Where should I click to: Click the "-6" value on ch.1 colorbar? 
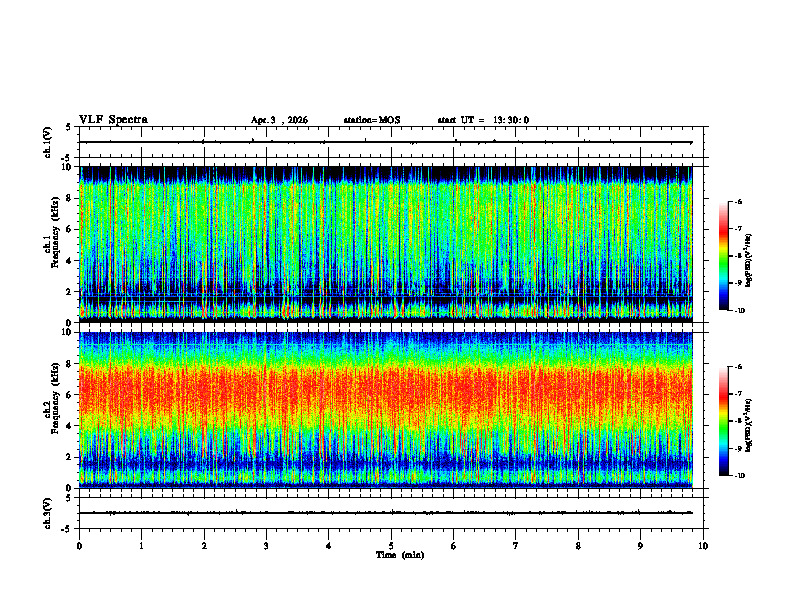(x=739, y=201)
